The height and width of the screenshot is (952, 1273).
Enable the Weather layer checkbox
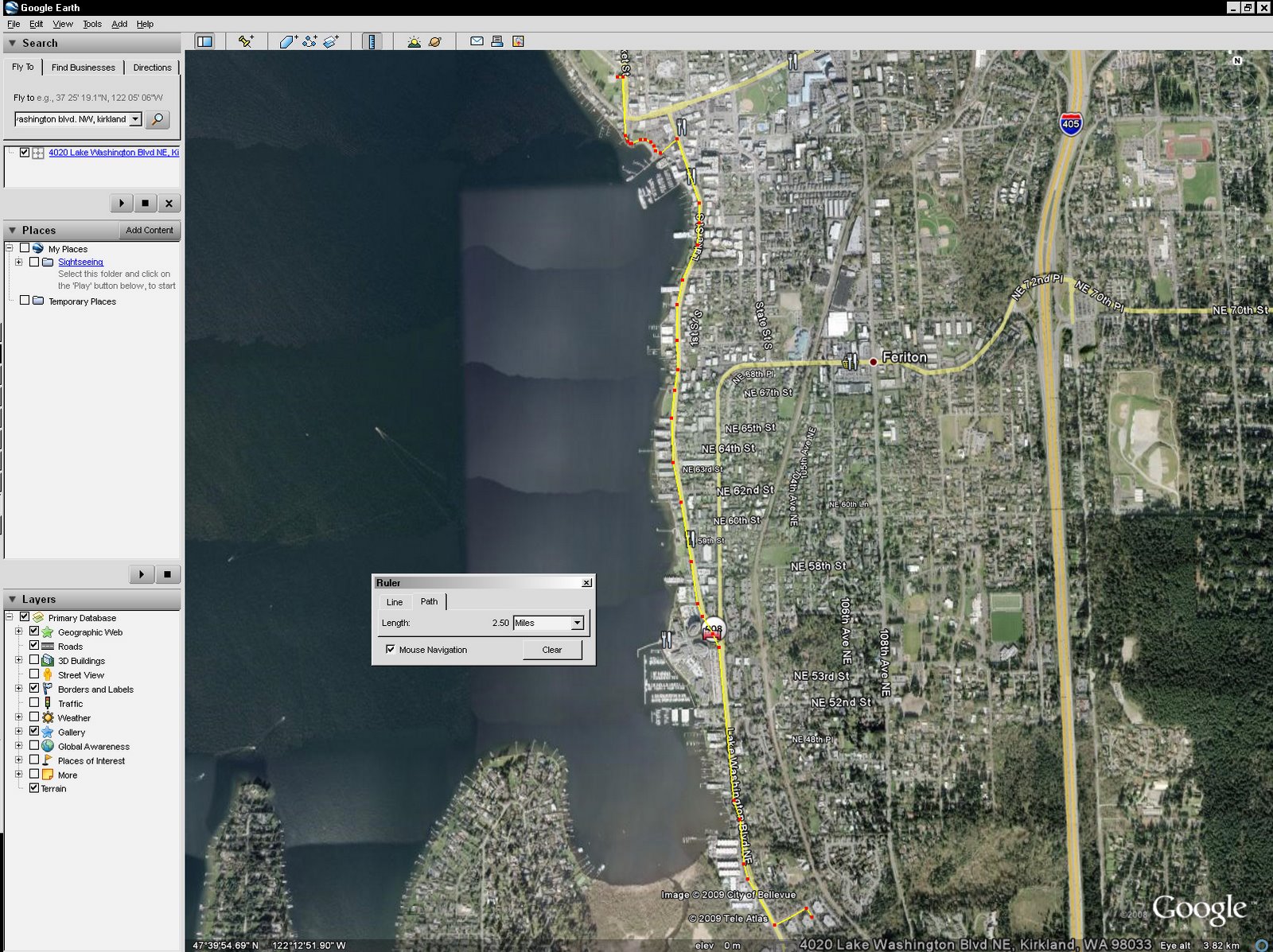click(x=34, y=717)
